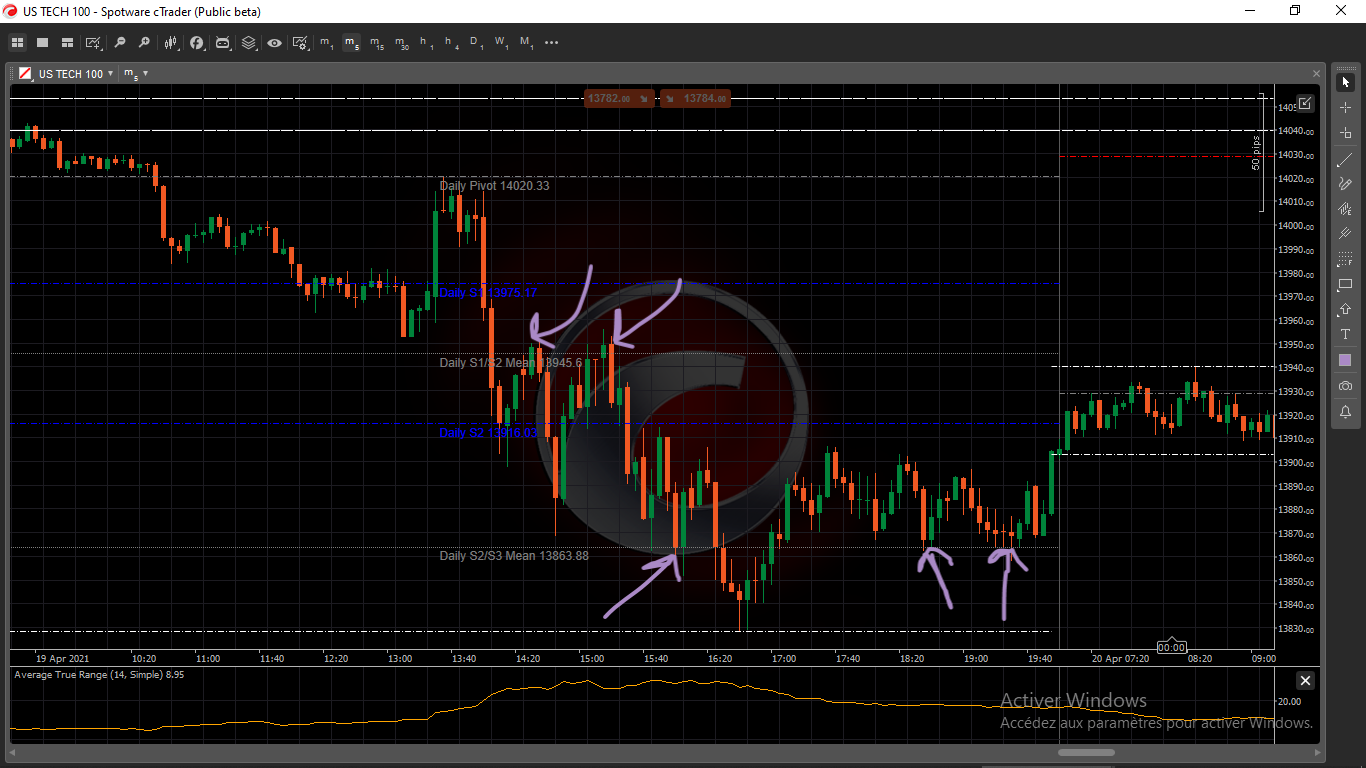The width and height of the screenshot is (1366, 768).
Task: Click the horizontal chart scrollbar thumb
Action: 1086,752
